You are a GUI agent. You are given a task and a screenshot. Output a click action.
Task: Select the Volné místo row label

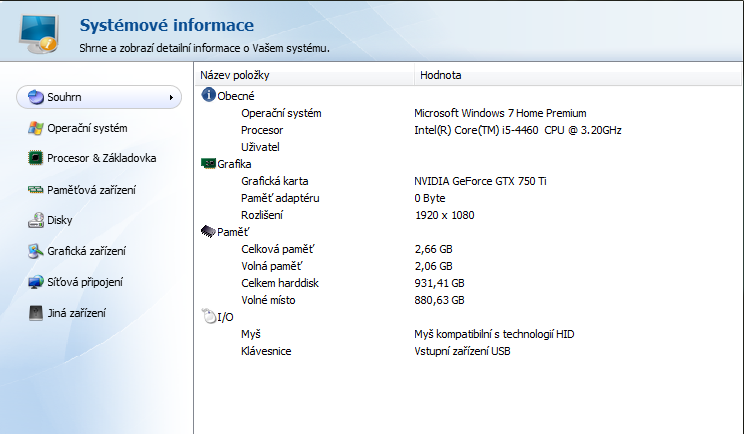(268, 300)
